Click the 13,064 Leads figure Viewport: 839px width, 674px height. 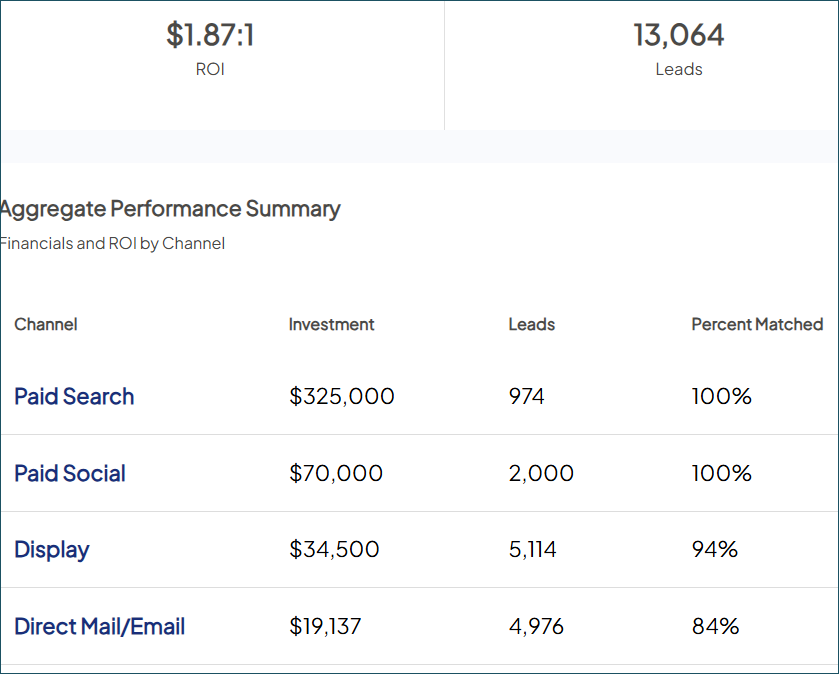pos(679,34)
